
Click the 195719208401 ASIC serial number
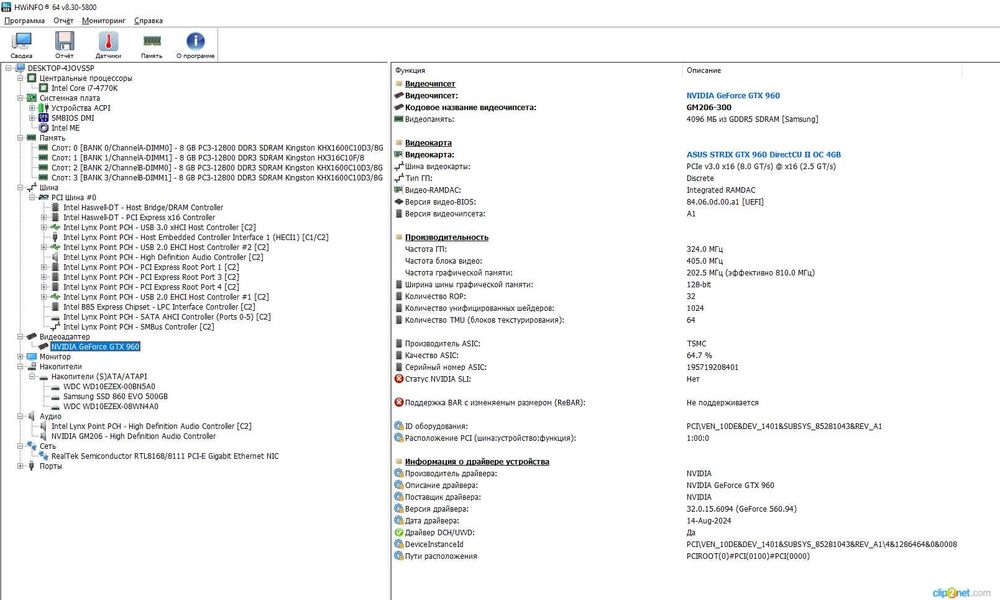(712, 367)
